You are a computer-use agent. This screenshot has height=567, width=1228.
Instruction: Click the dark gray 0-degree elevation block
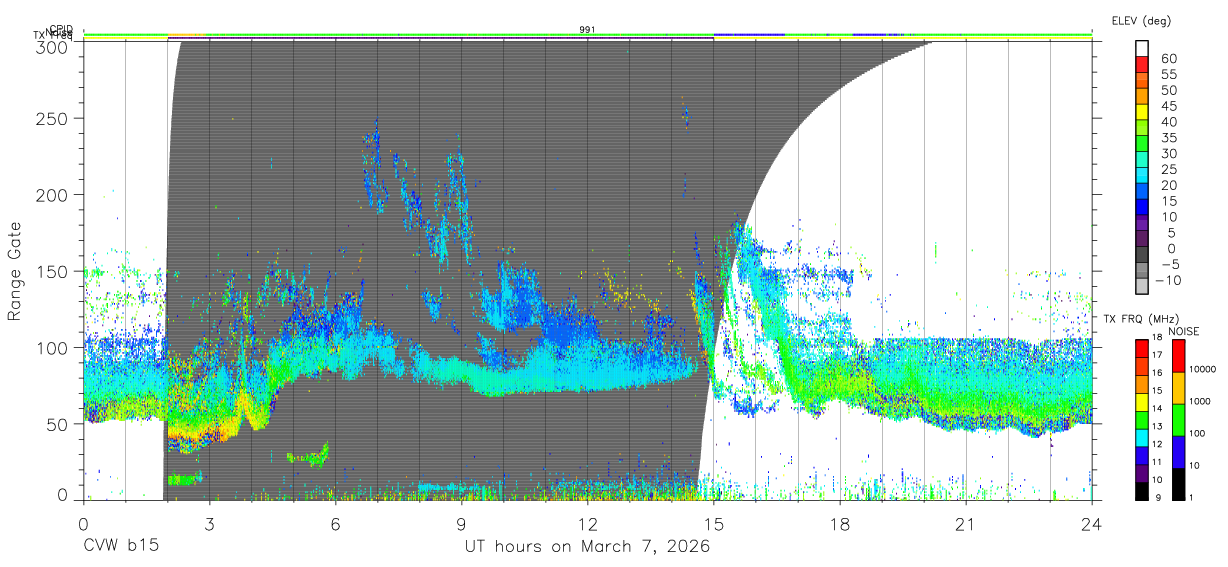coord(1143,256)
